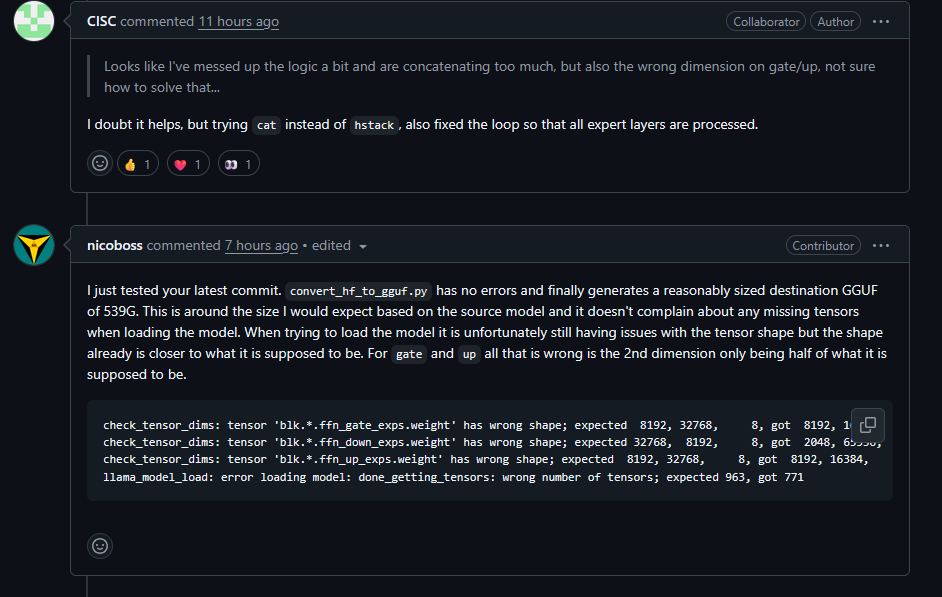This screenshot has height=597, width=942.
Task: Expand the 'edited' history dropdown
Action: (339, 246)
